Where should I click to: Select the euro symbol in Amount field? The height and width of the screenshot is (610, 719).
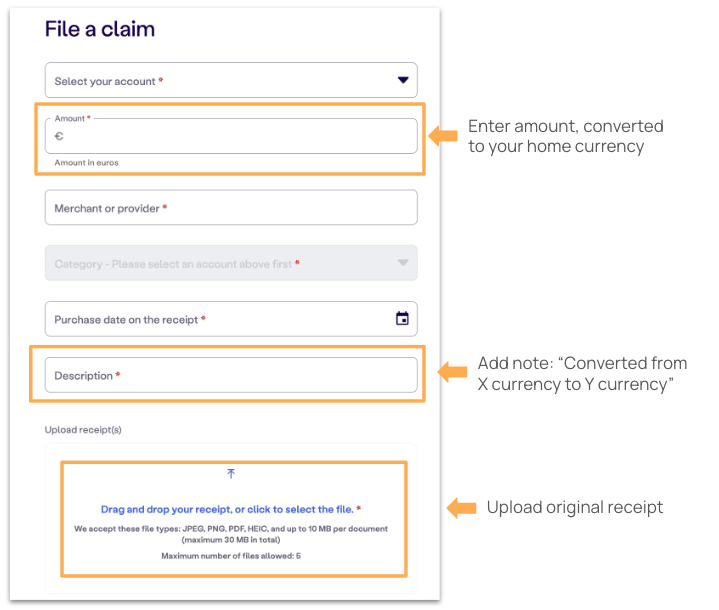[59, 136]
